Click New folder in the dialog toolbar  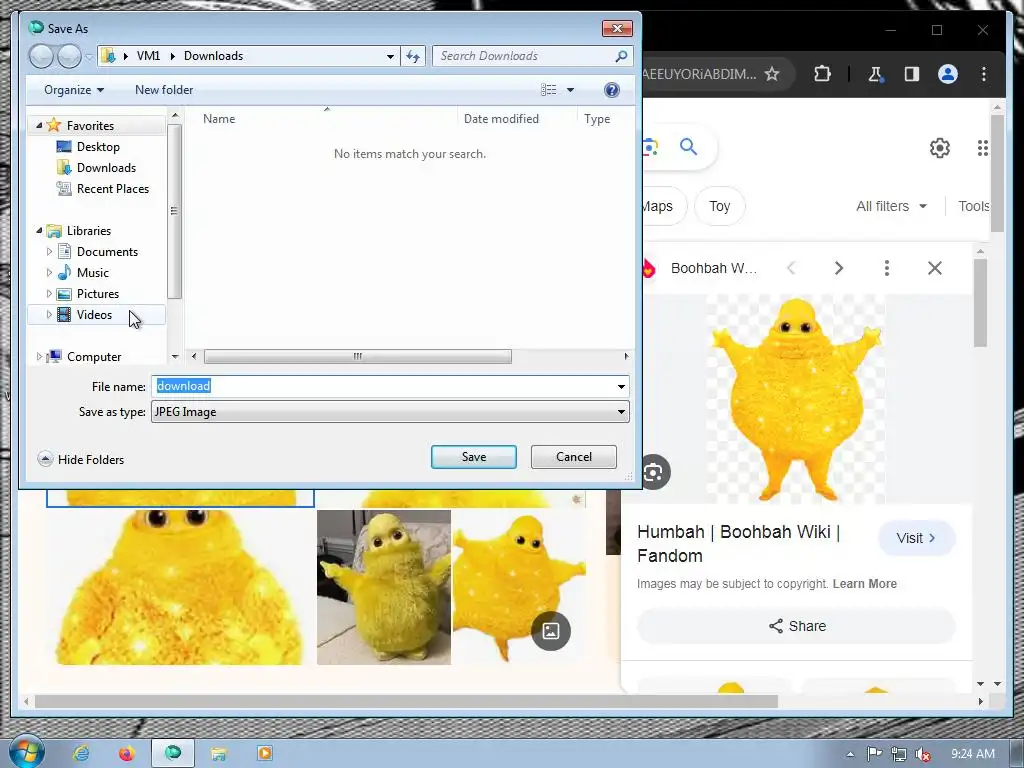coord(164,90)
